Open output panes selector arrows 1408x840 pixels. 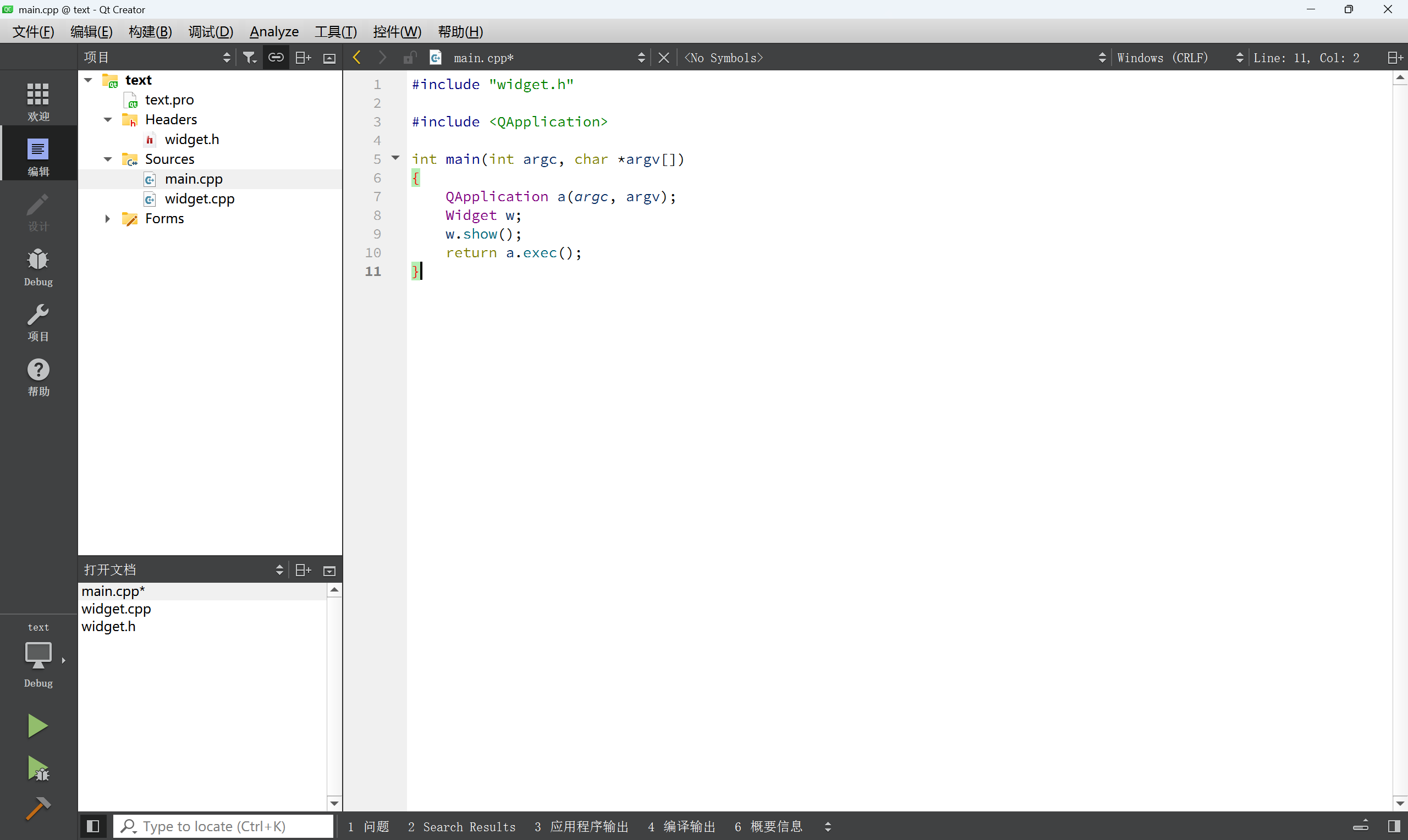pyautogui.click(x=827, y=826)
